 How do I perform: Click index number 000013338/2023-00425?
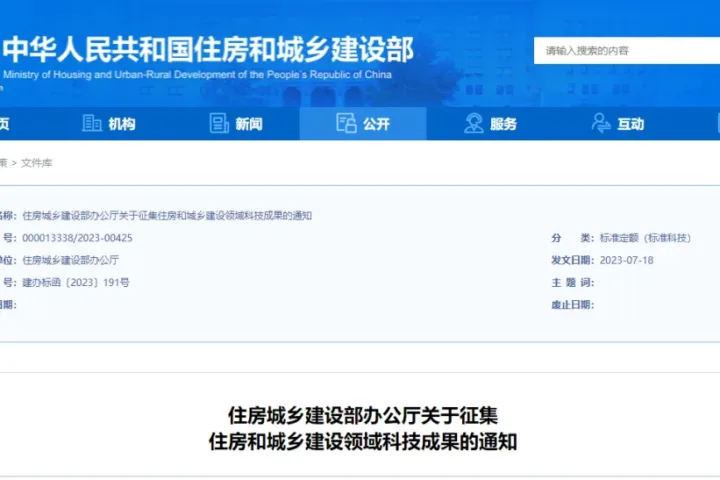77,238
